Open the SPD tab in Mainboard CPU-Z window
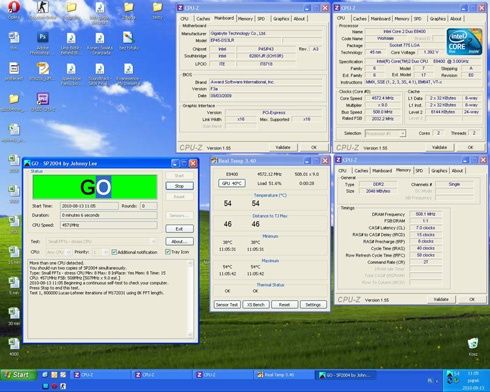Image resolution: width=490 pixels, height=392 pixels. click(x=261, y=19)
